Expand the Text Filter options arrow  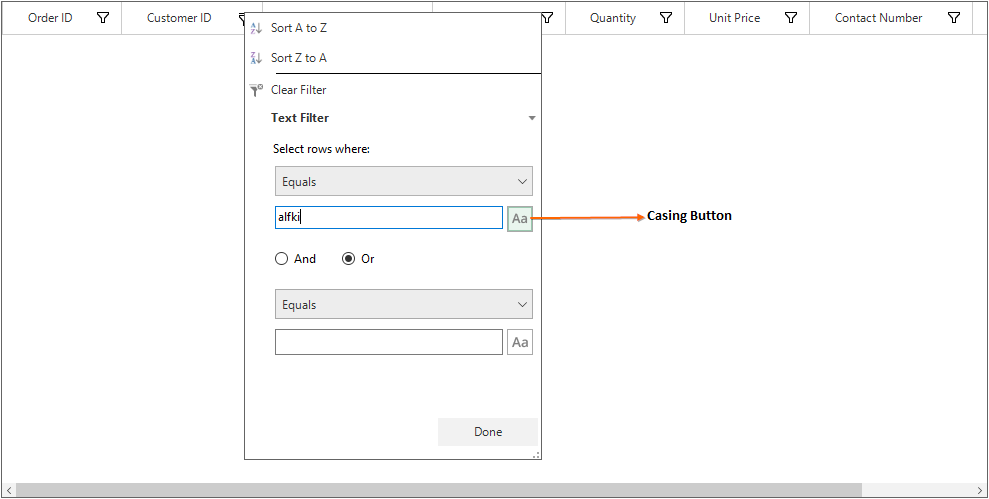(532, 118)
